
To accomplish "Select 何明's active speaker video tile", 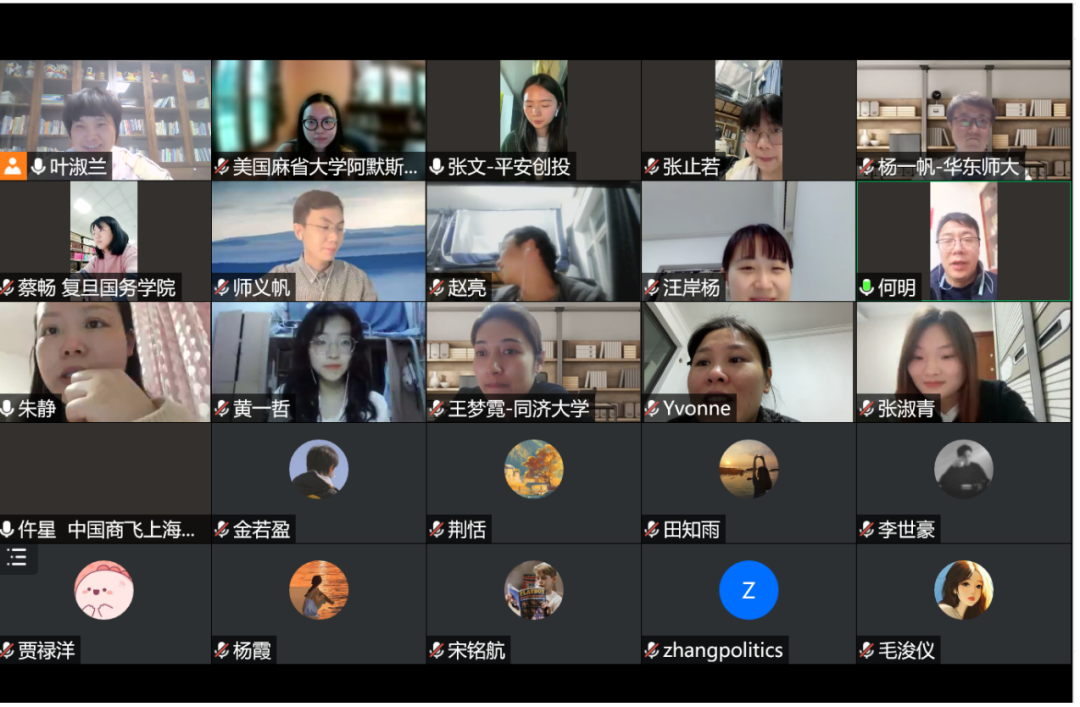I will pyautogui.click(x=964, y=241).
